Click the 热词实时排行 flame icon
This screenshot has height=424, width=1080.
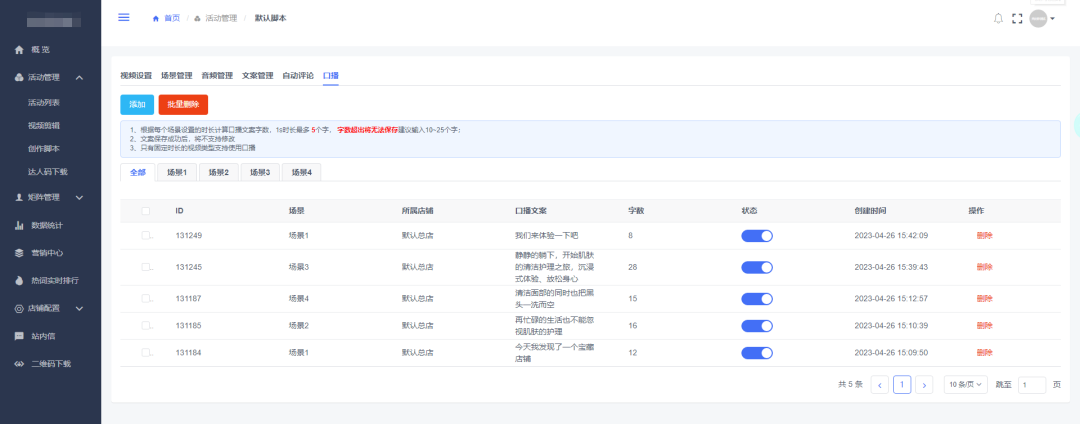(19, 281)
